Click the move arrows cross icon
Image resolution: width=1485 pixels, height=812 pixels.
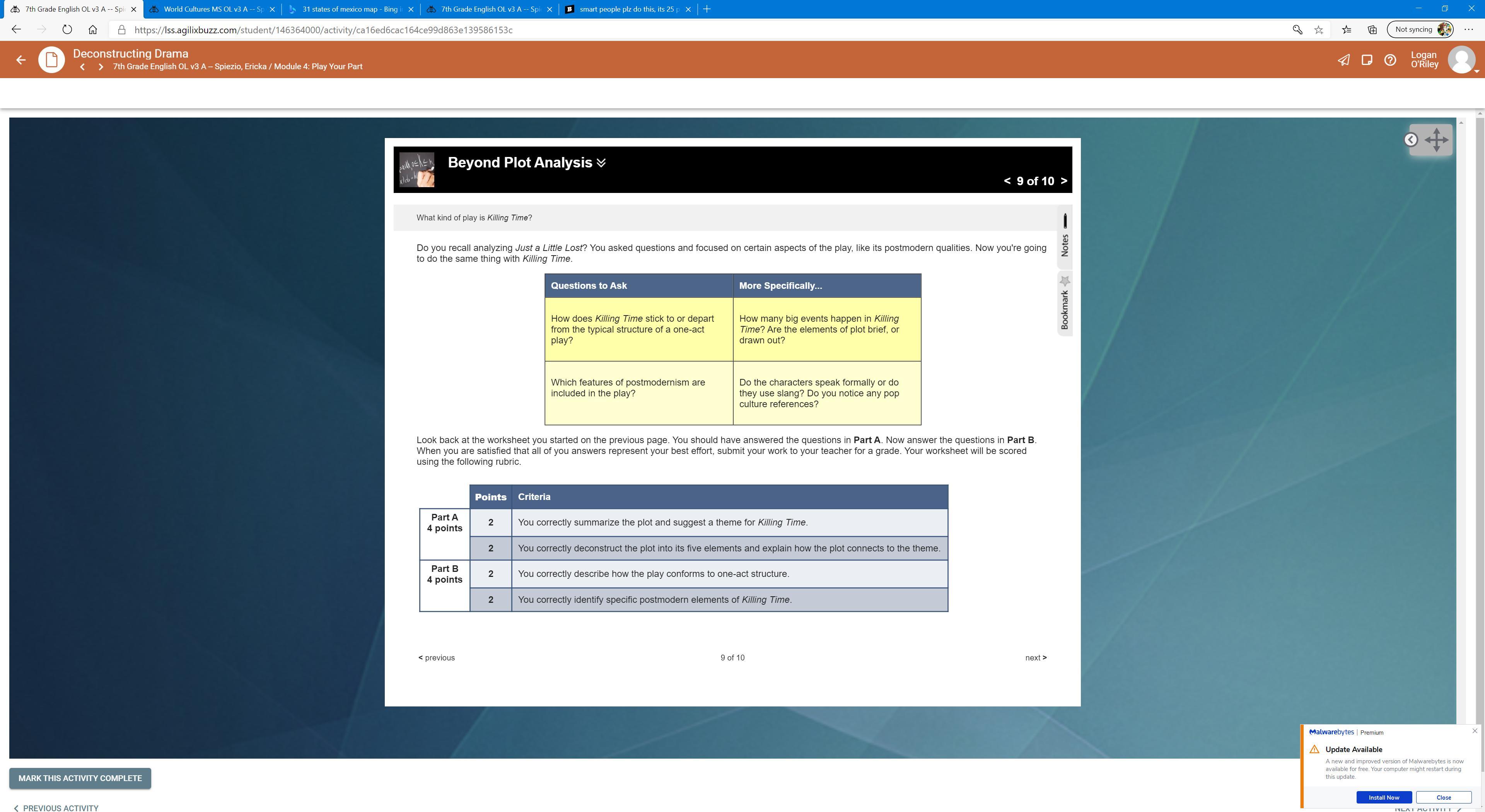[1436, 140]
